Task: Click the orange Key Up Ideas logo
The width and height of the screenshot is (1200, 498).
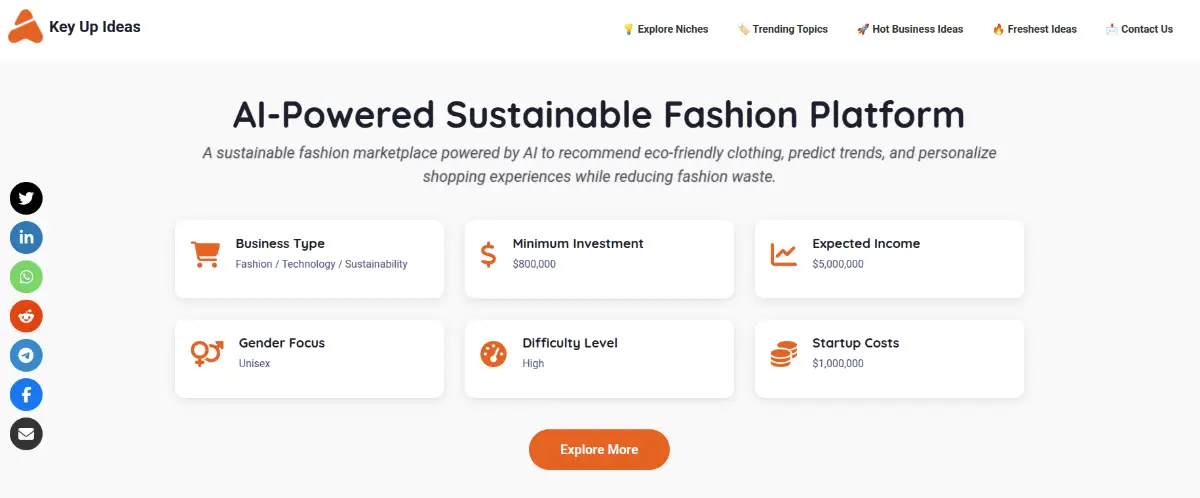Action: point(25,27)
